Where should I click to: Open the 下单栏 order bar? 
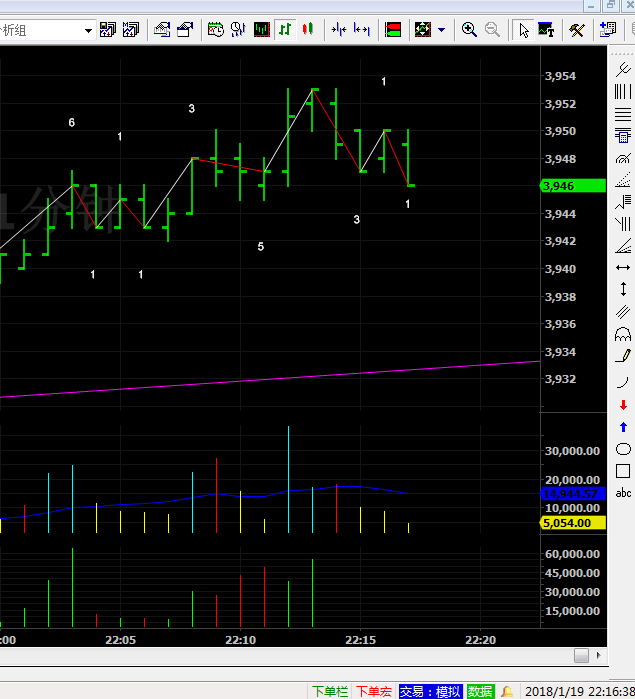330,691
